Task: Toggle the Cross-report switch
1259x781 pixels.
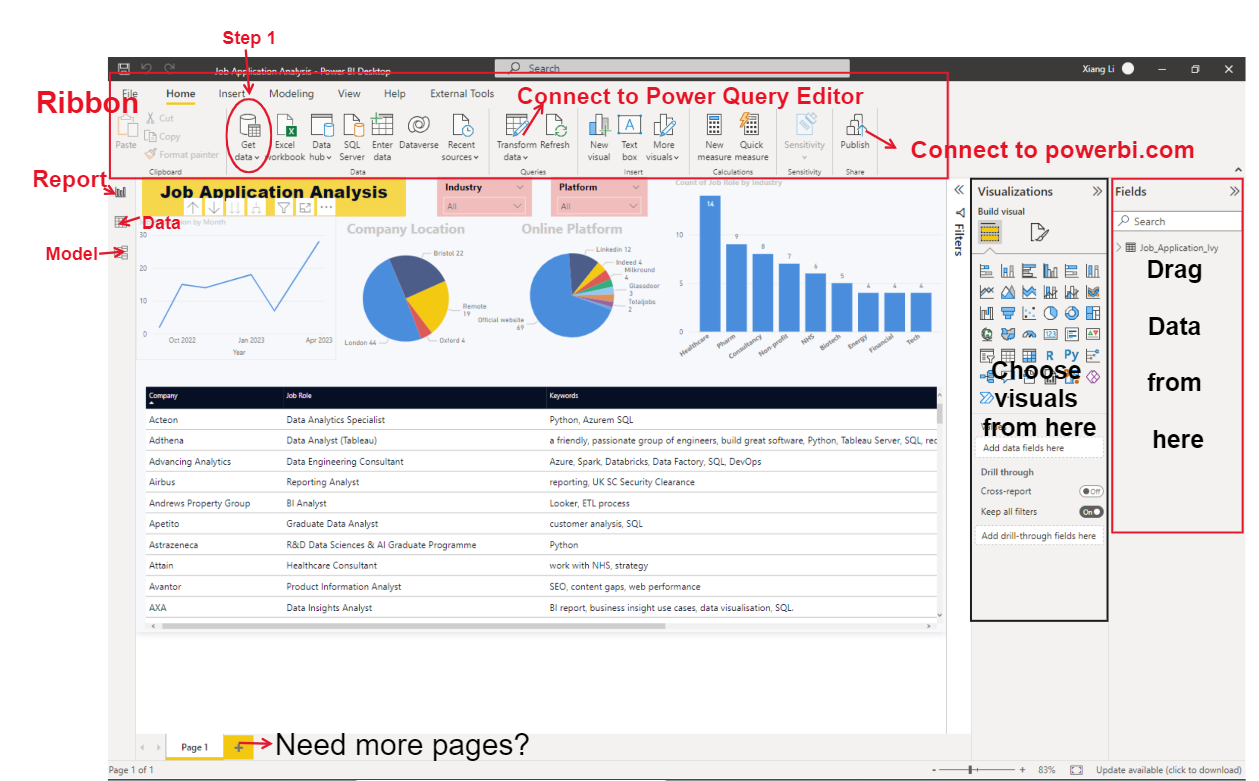Action: point(1090,491)
